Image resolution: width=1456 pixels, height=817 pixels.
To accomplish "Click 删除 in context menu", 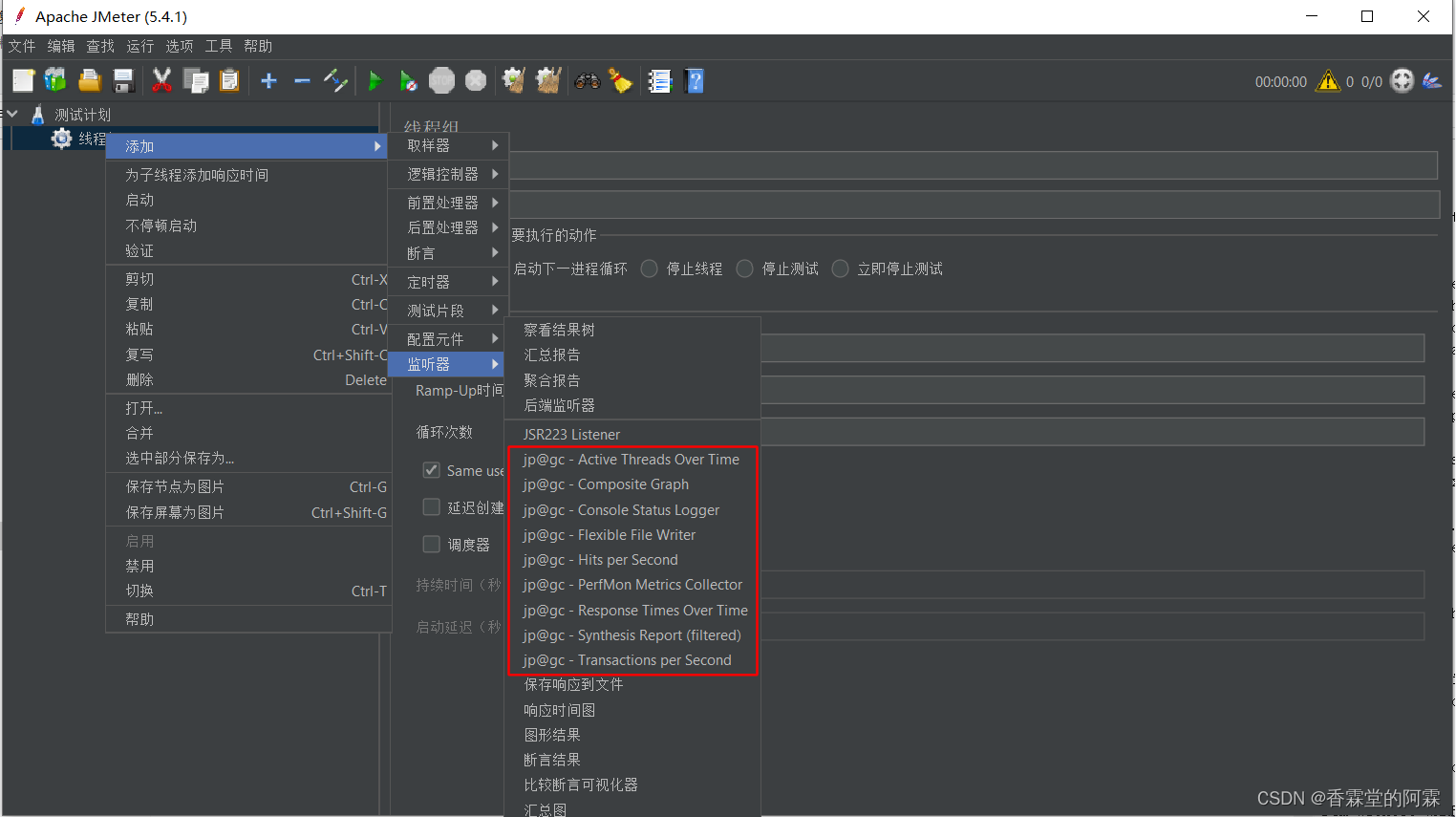I will [x=248, y=379].
